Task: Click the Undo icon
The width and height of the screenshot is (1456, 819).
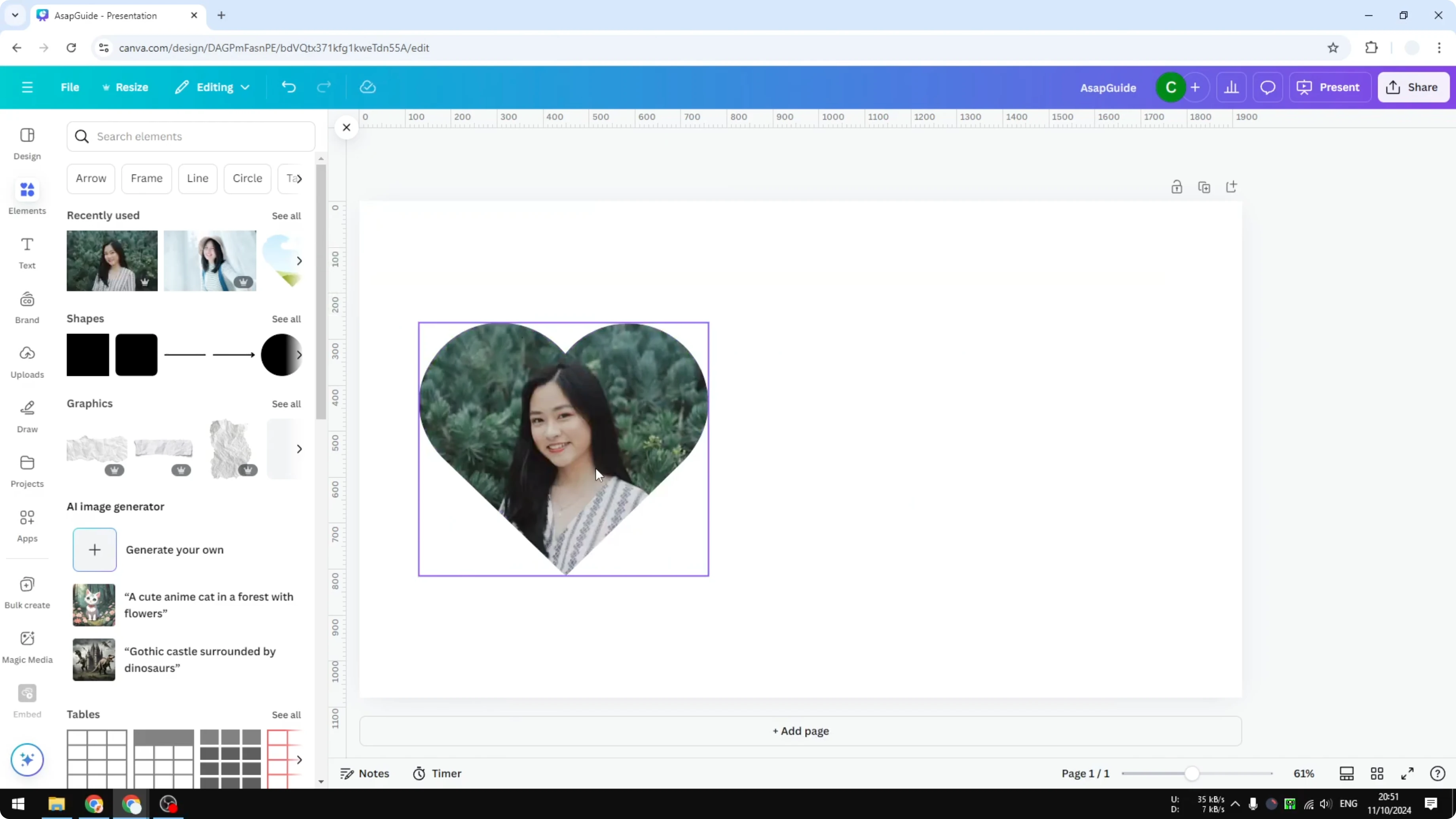Action: pyautogui.click(x=288, y=87)
